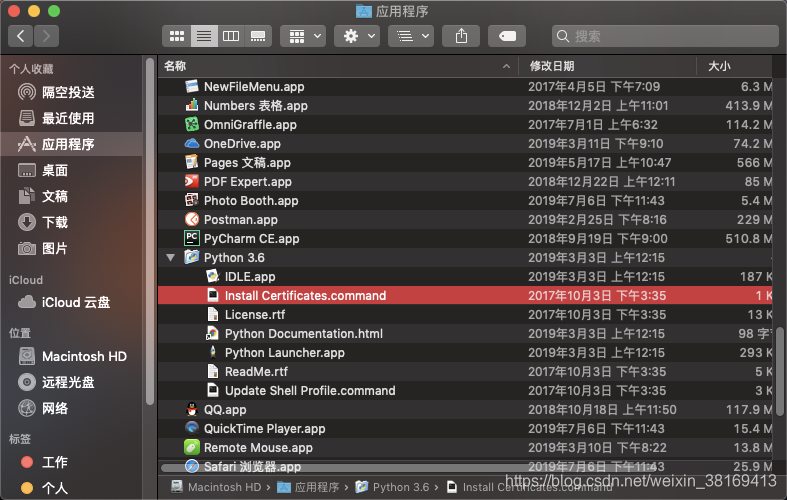Select the Install Certificates.command file name
This screenshot has width=787, height=500.
point(305,296)
